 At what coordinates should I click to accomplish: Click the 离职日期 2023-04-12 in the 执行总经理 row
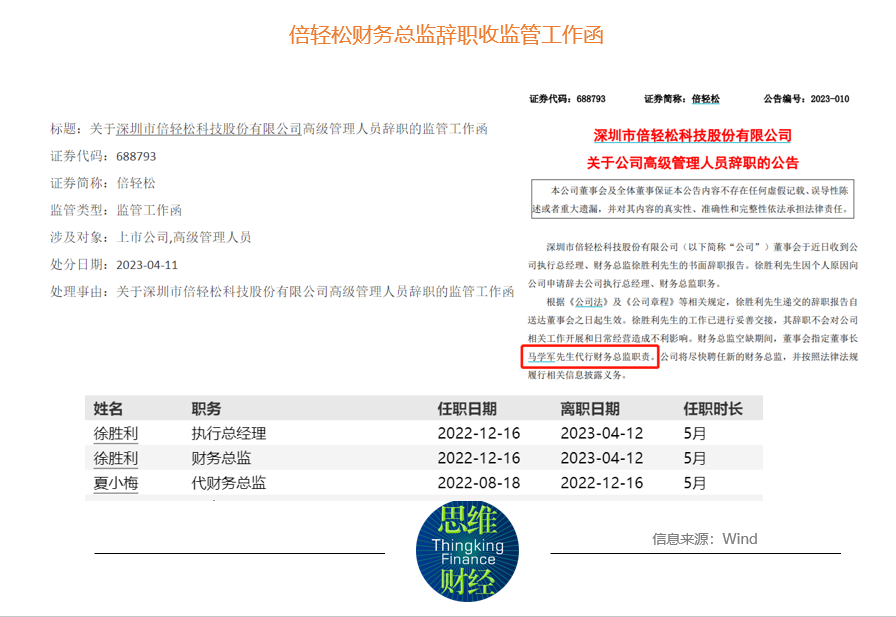(x=602, y=434)
